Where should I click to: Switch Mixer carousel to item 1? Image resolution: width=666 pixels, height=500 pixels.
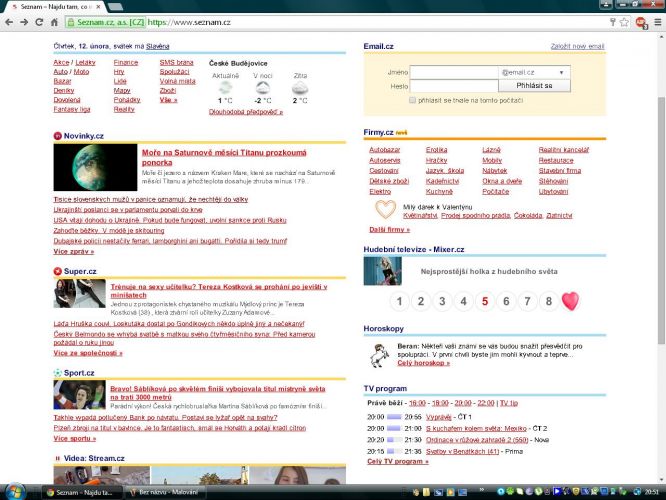tap(399, 301)
